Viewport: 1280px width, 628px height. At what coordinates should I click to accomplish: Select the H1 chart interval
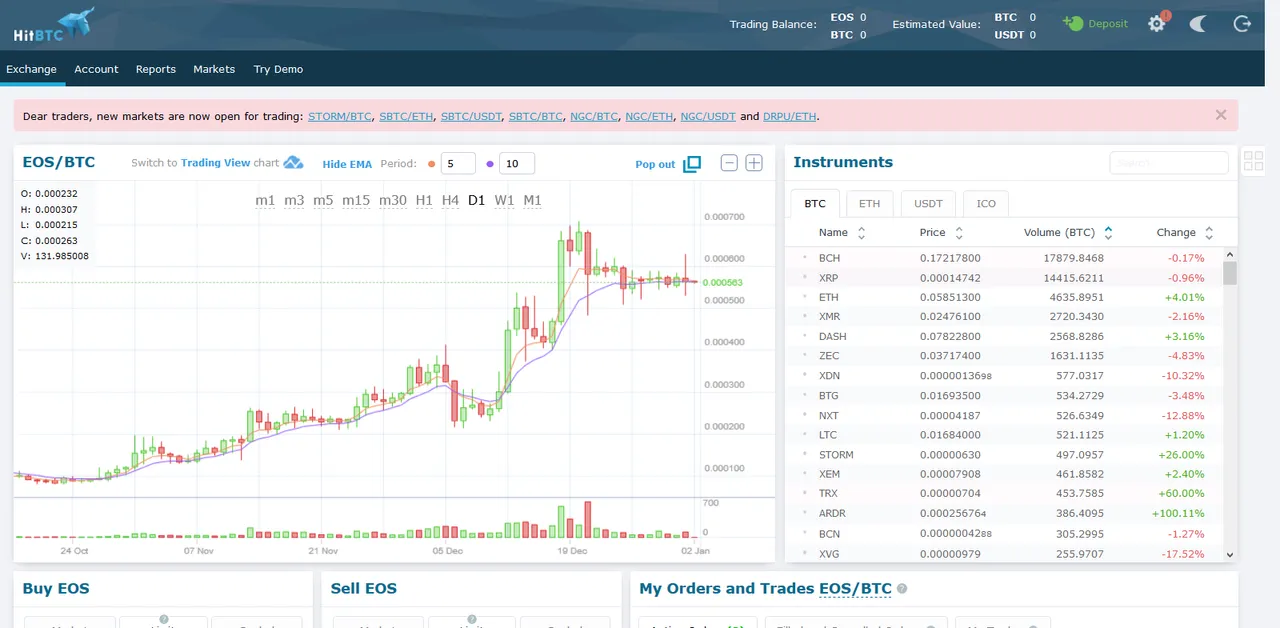pos(424,200)
